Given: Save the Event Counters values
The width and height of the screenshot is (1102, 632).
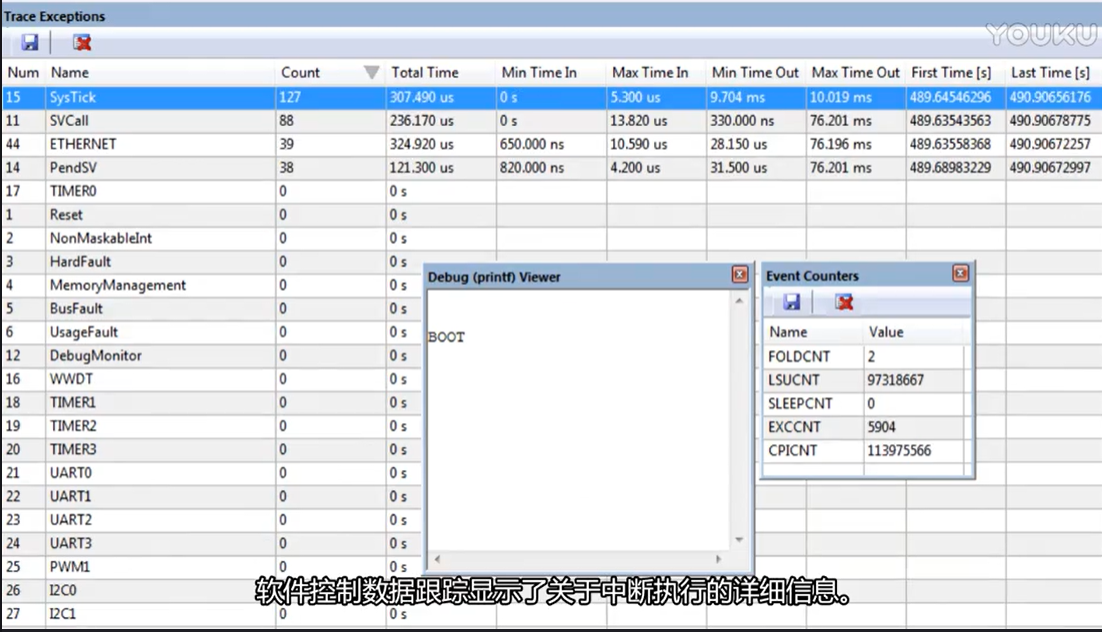Looking at the screenshot, I should [x=790, y=302].
